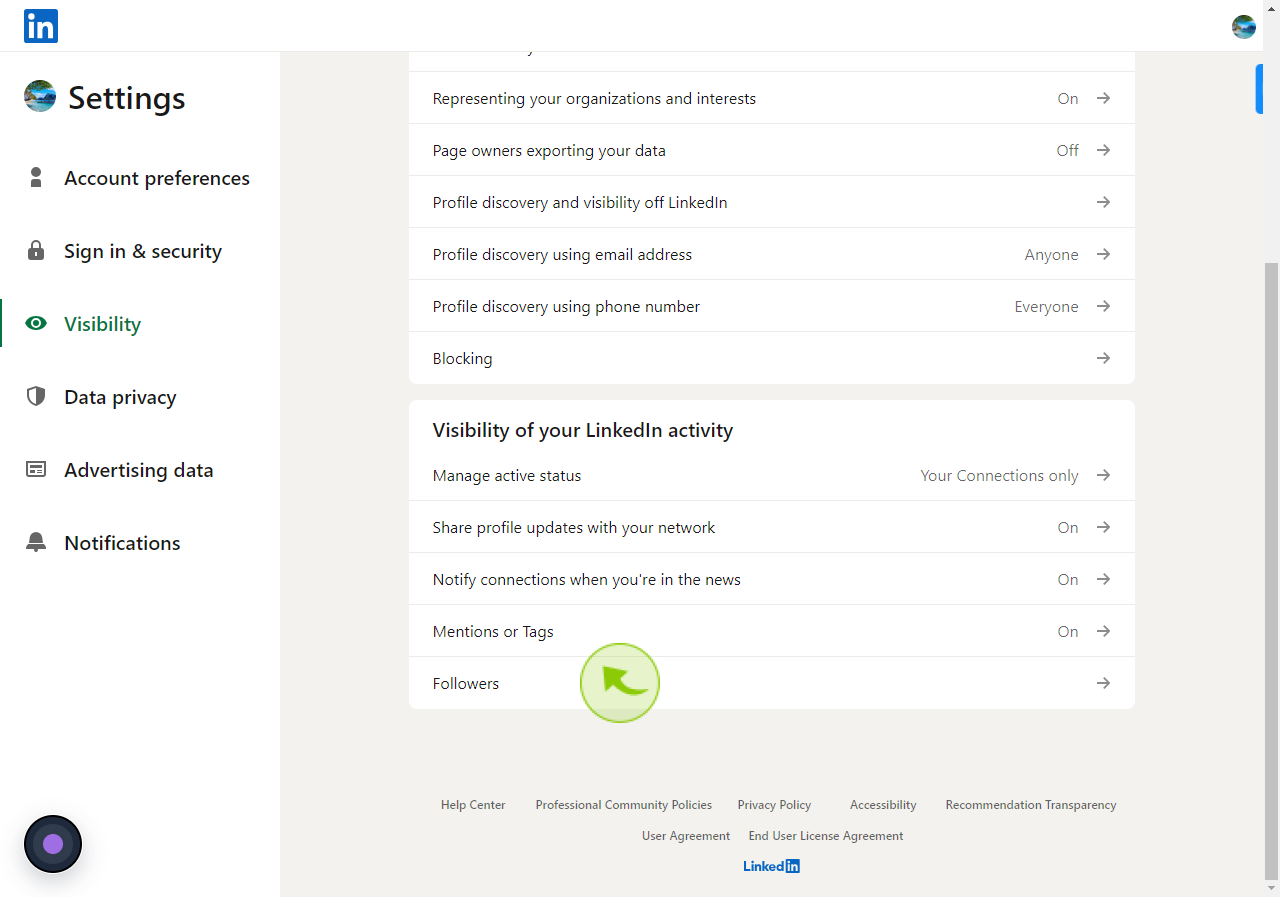Click arrow for discovery using email address
This screenshot has width=1280, height=897.
click(1103, 254)
